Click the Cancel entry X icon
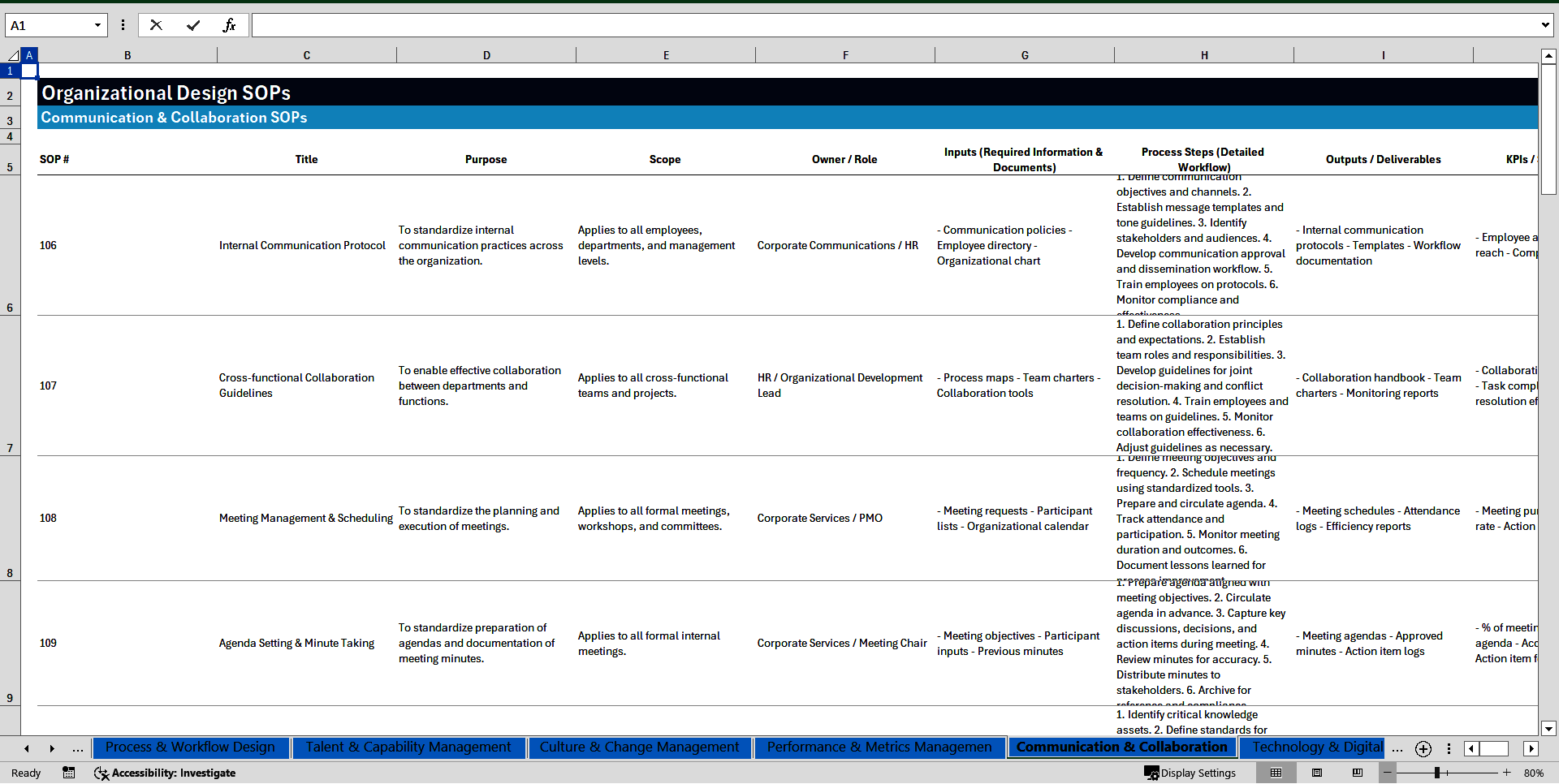The image size is (1559, 784). [x=156, y=25]
